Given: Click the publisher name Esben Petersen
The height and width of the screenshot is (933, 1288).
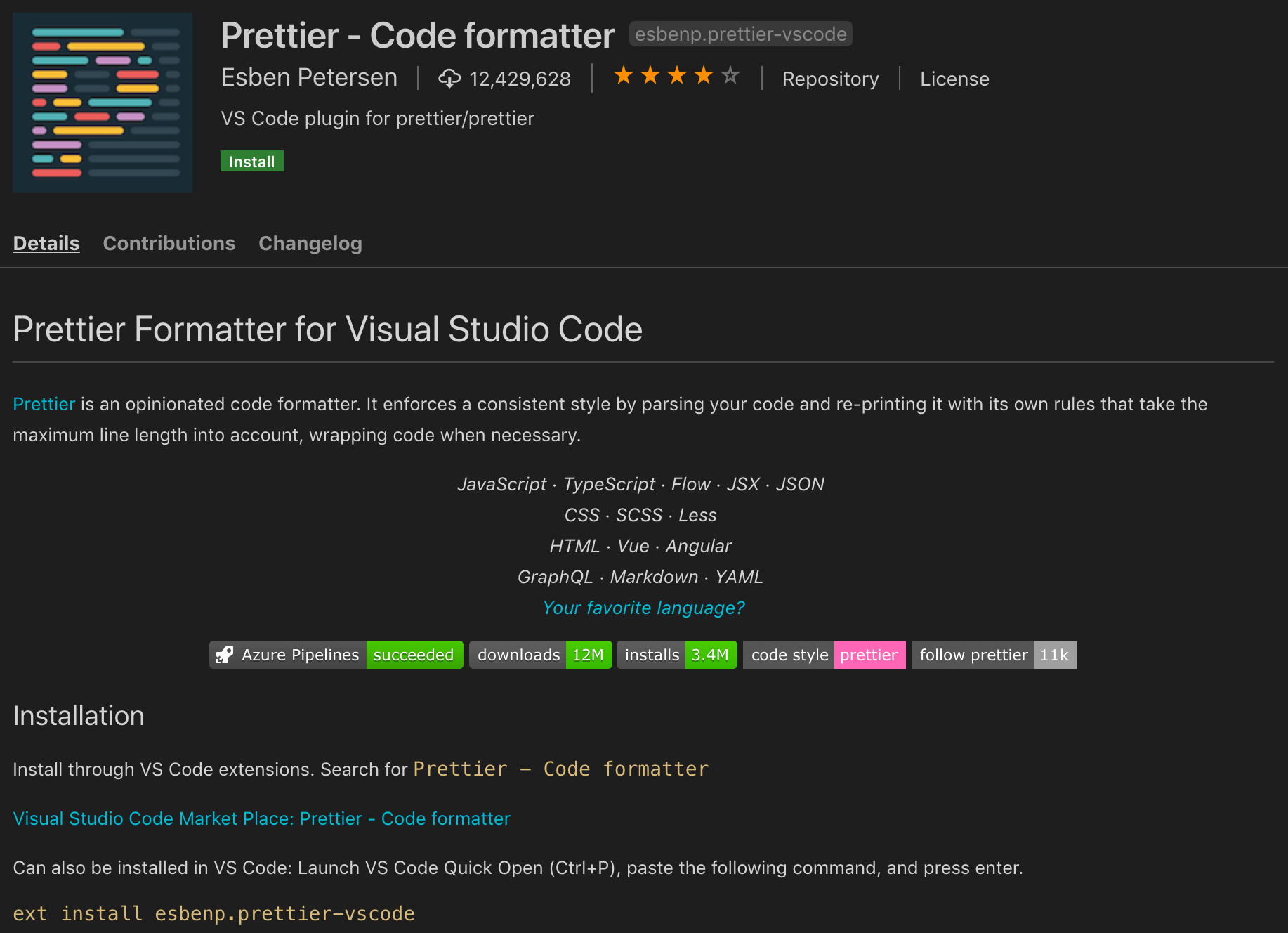Looking at the screenshot, I should pyautogui.click(x=309, y=77).
